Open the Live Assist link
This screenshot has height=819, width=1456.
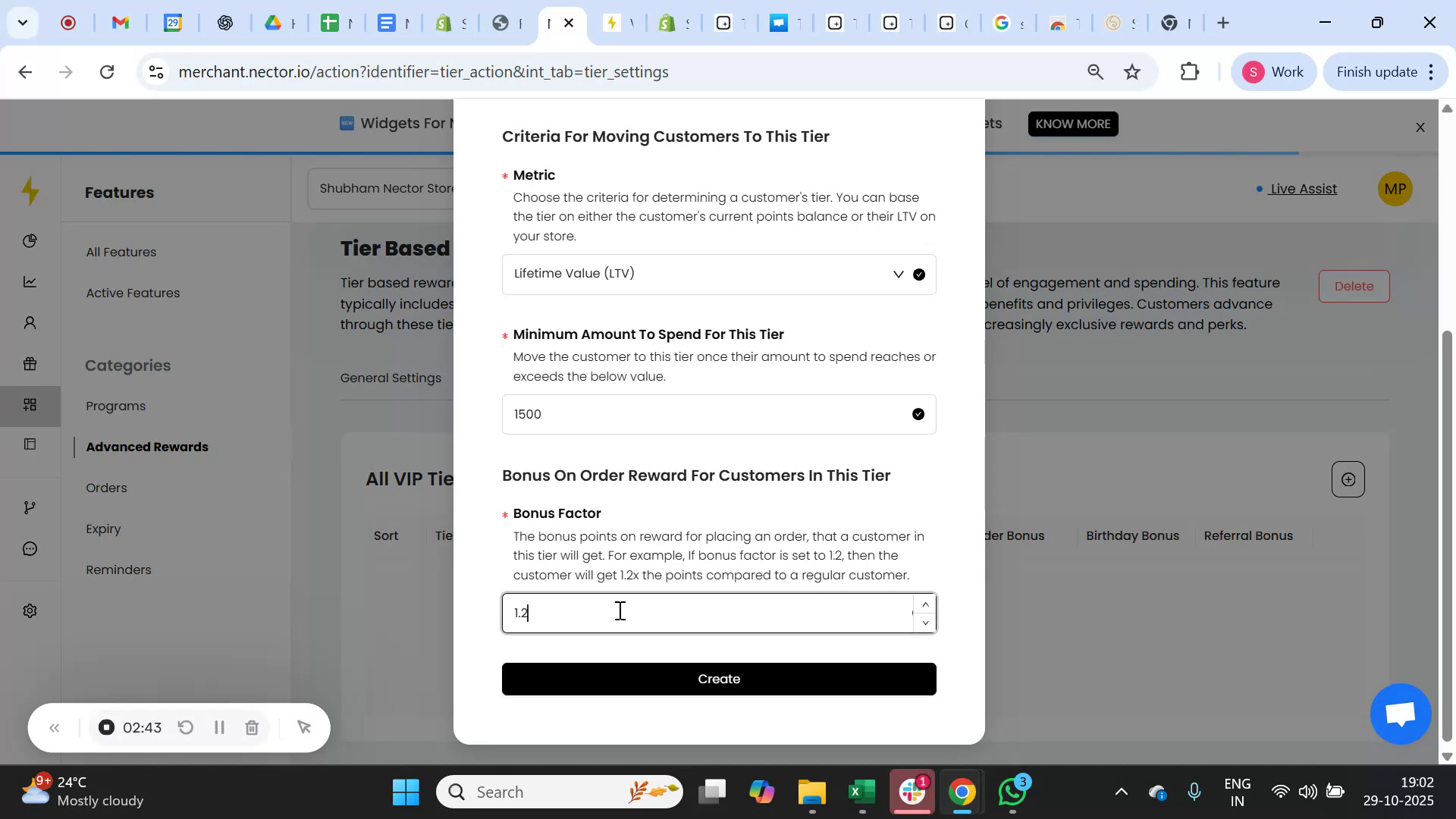[x=1303, y=189]
